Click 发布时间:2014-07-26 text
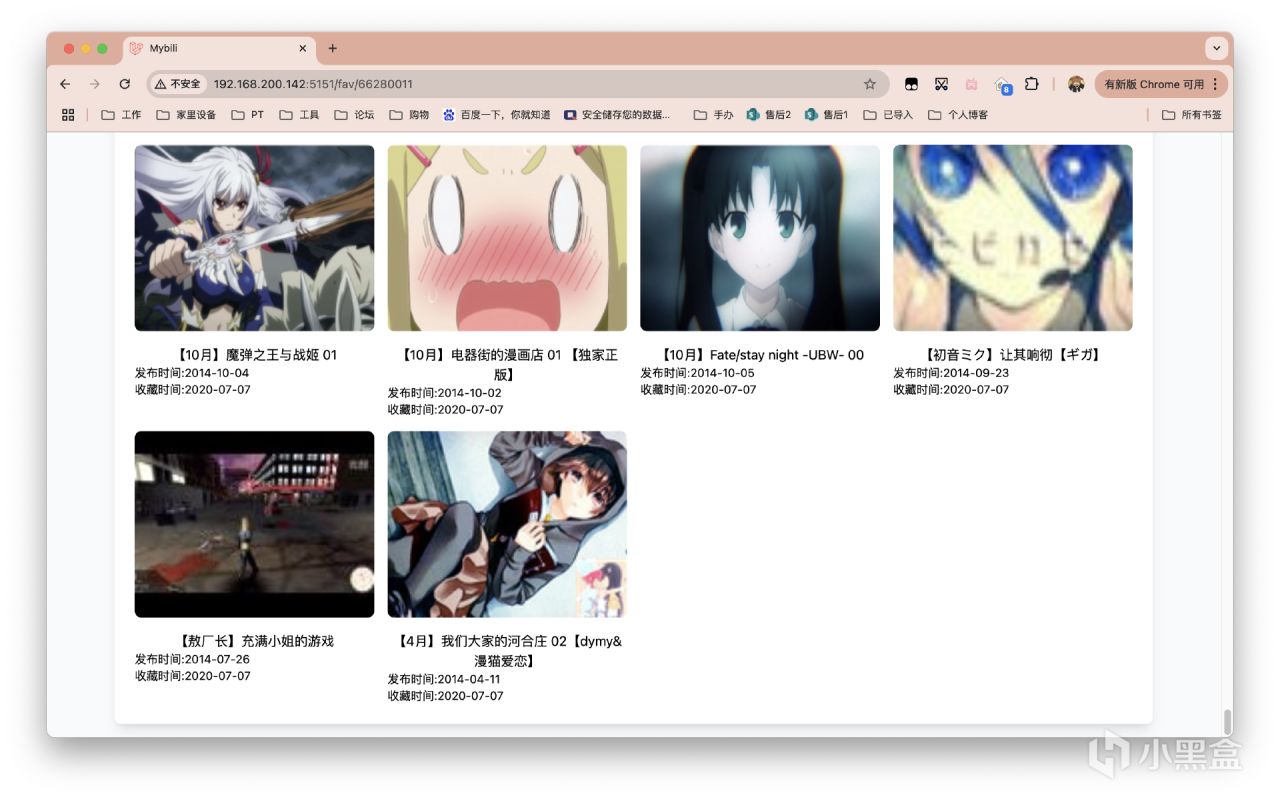 (192, 659)
